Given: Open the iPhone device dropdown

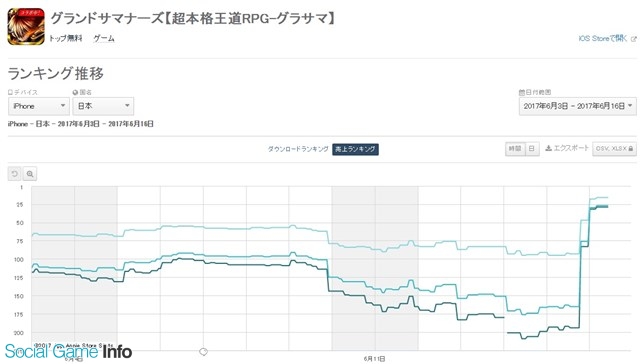Looking at the screenshot, I should [39, 106].
